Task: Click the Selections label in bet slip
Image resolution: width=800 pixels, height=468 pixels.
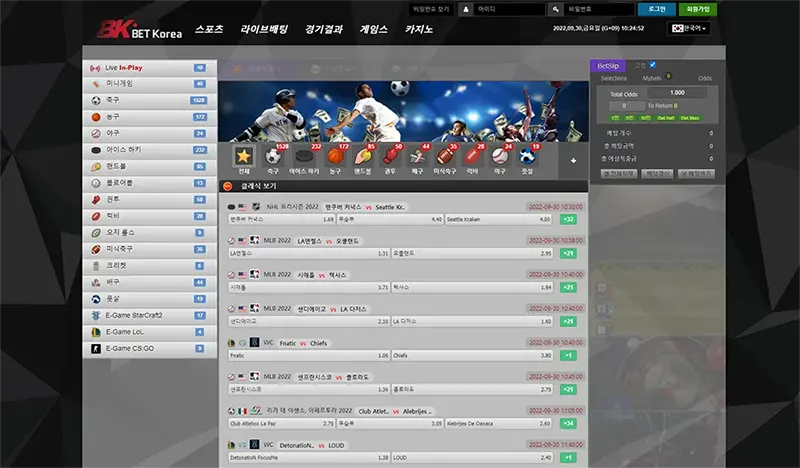Action: (613, 78)
